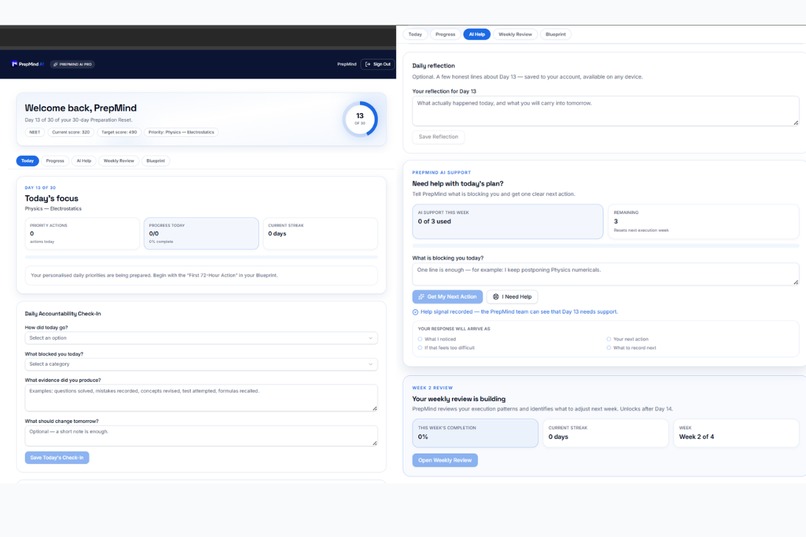The height and width of the screenshot is (537, 806).
Task: Expand the What blocked you today dropdown
Action: pyautogui.click(x=201, y=364)
